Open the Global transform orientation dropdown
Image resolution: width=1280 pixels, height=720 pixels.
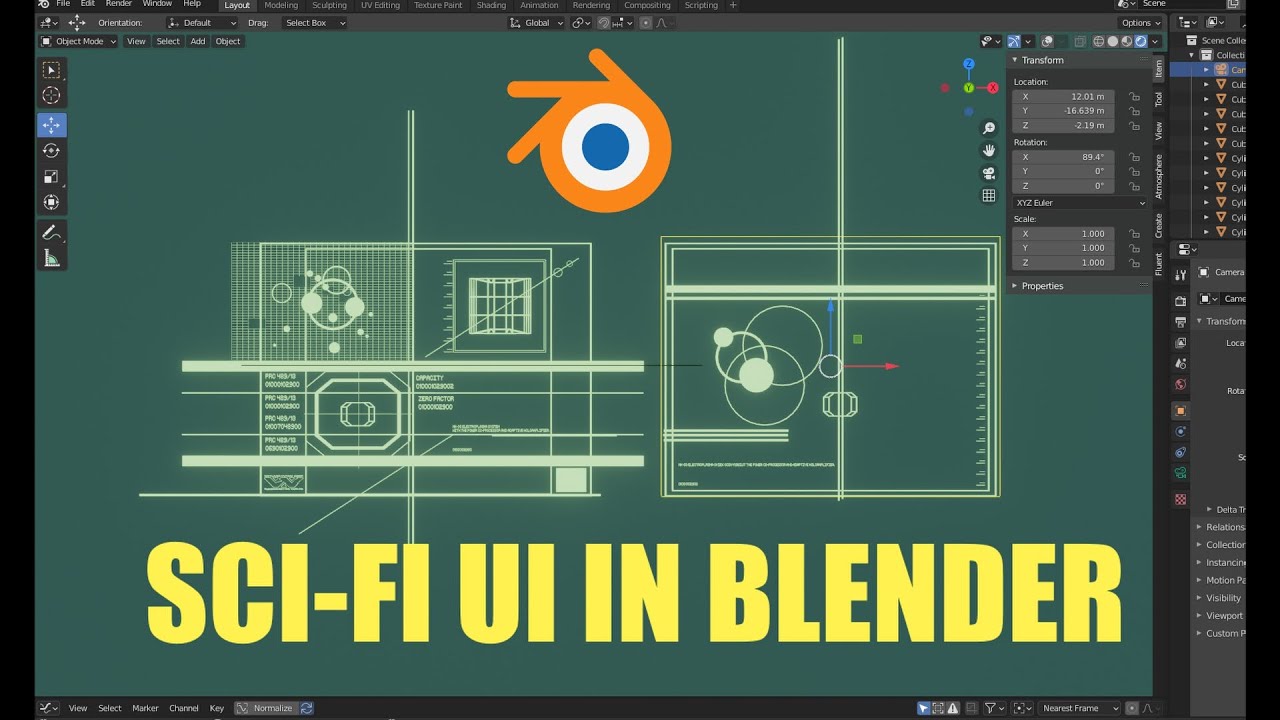click(x=536, y=22)
